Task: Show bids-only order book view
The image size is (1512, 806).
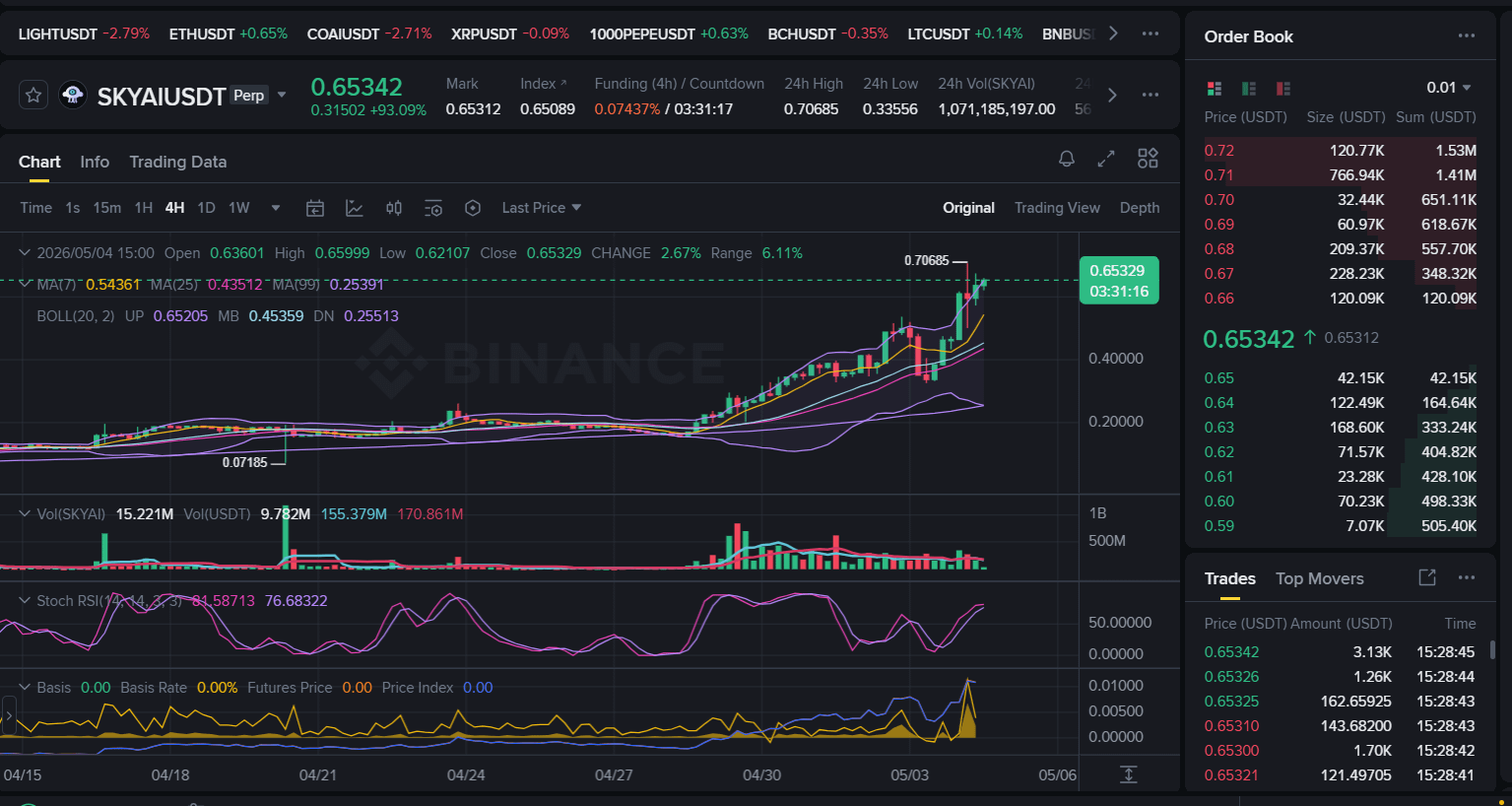Action: coord(1249,89)
